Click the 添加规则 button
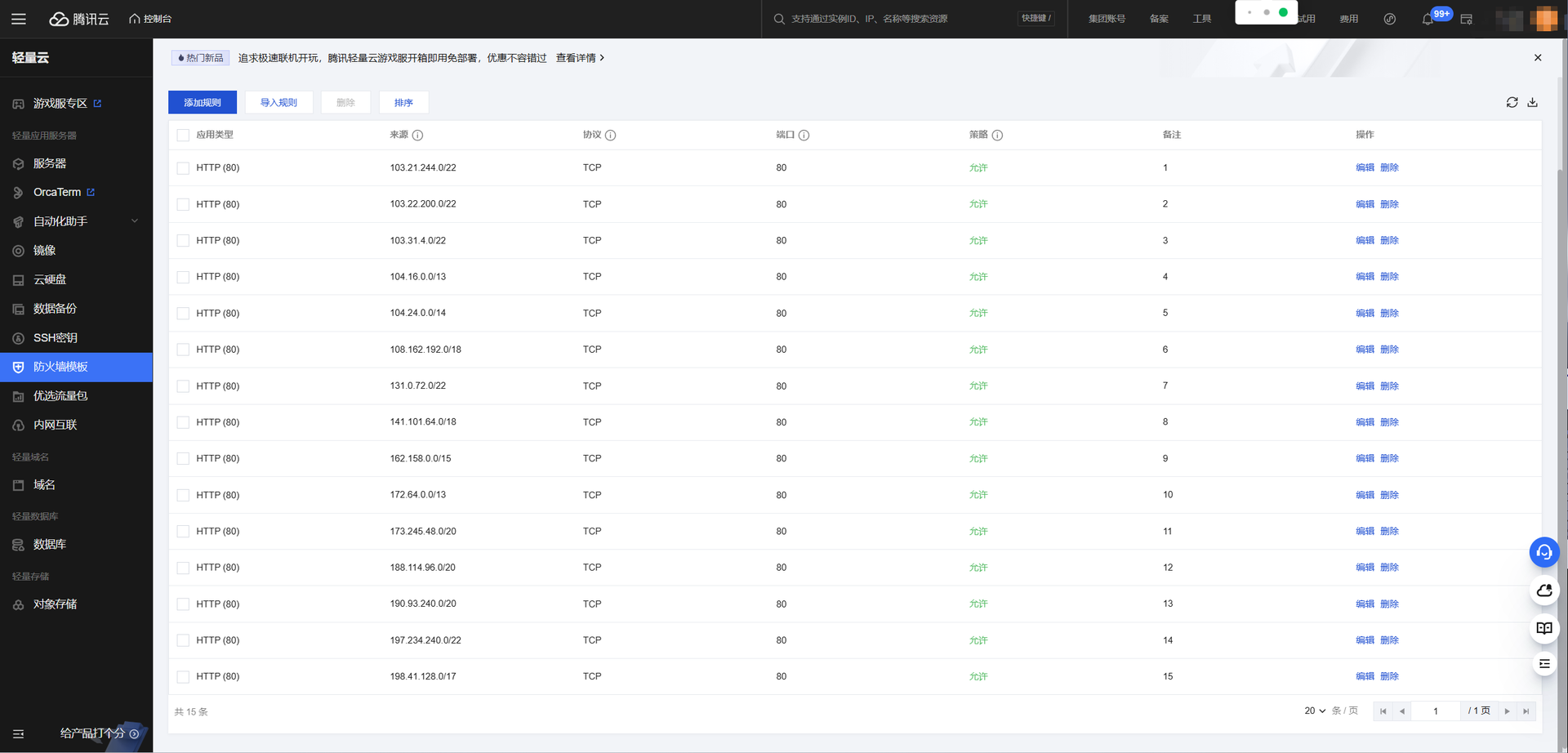Screen dimensions: 1568x753 [202, 102]
